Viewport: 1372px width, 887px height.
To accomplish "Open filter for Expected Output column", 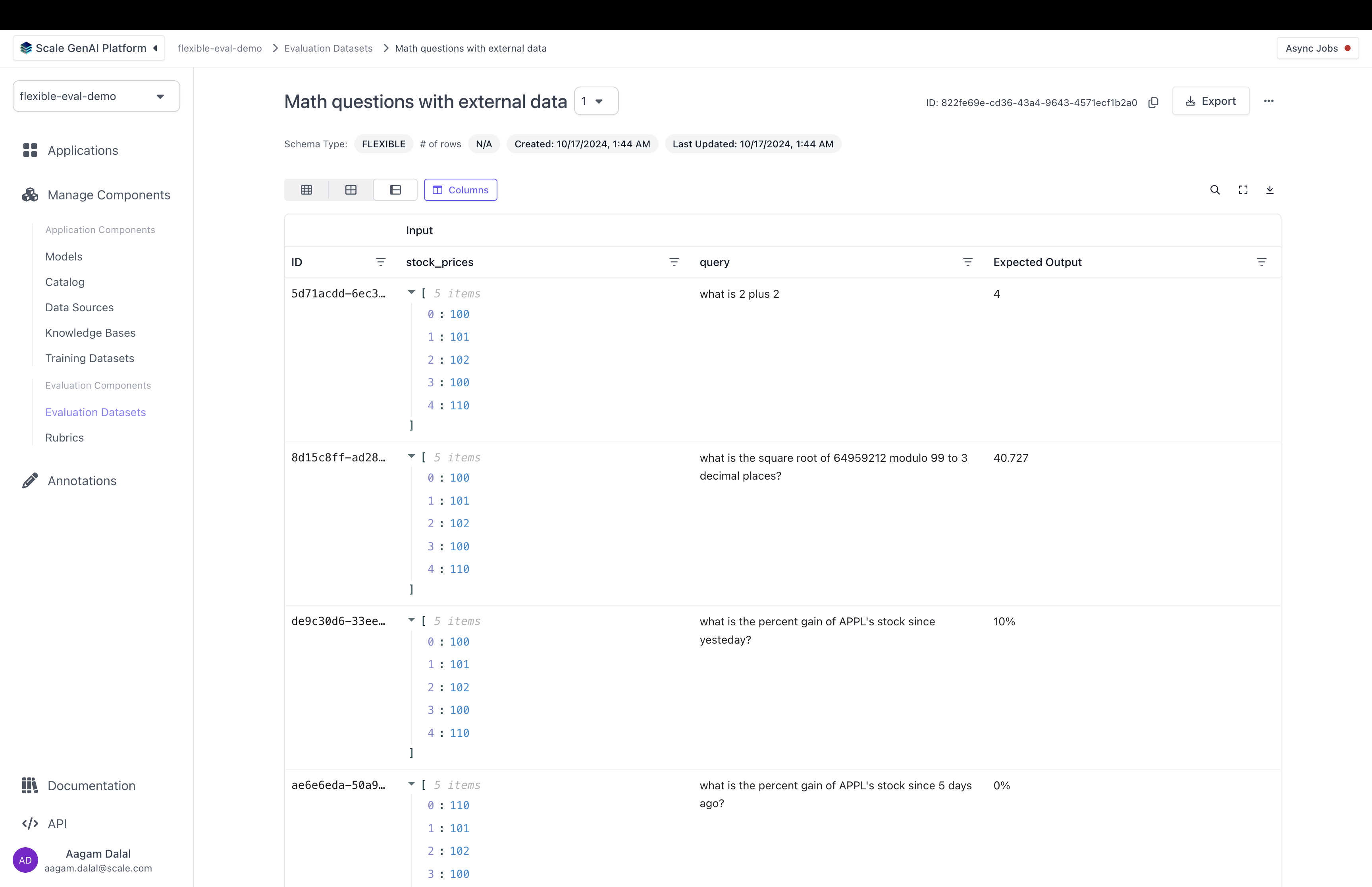I will [x=1261, y=262].
